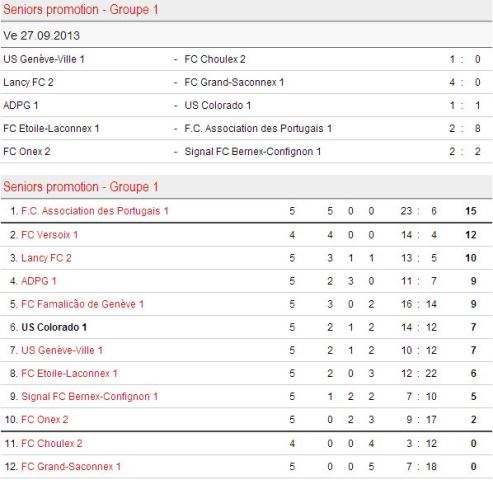The height and width of the screenshot is (480, 493).
Task: Click the standings Seniors promotion - Groupe 1 heading
Action: (81, 187)
